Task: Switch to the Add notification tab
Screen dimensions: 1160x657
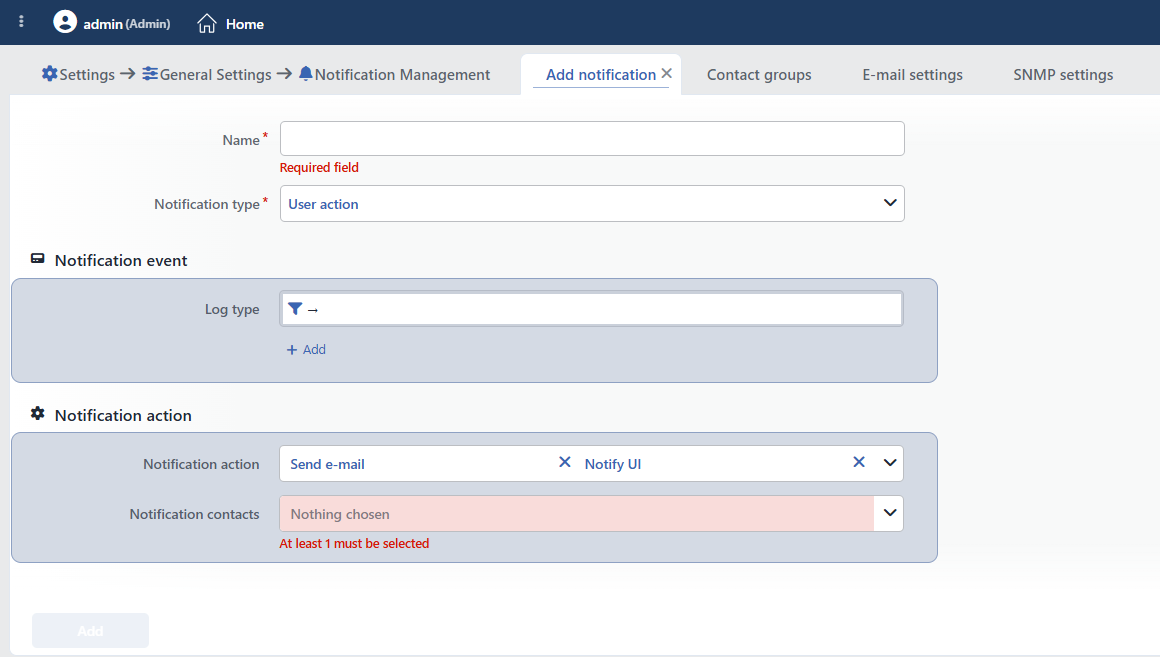Action: tap(601, 75)
